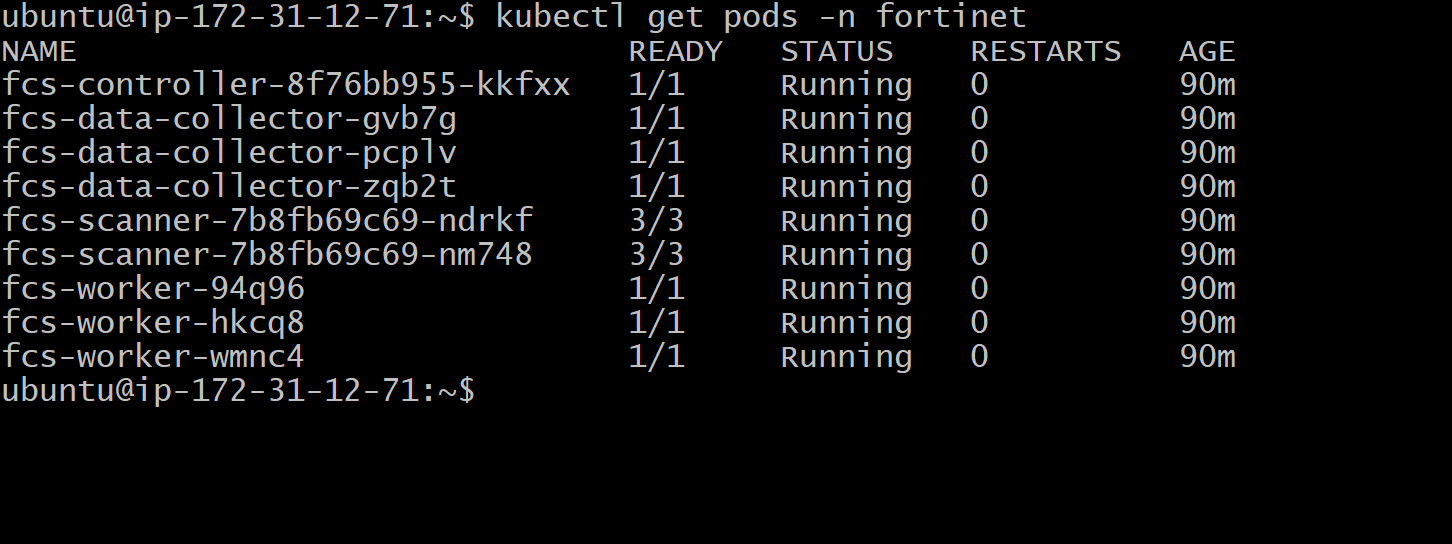
Task: Click the restart count of fcs-worker-94q96
Action: [x=979, y=289]
